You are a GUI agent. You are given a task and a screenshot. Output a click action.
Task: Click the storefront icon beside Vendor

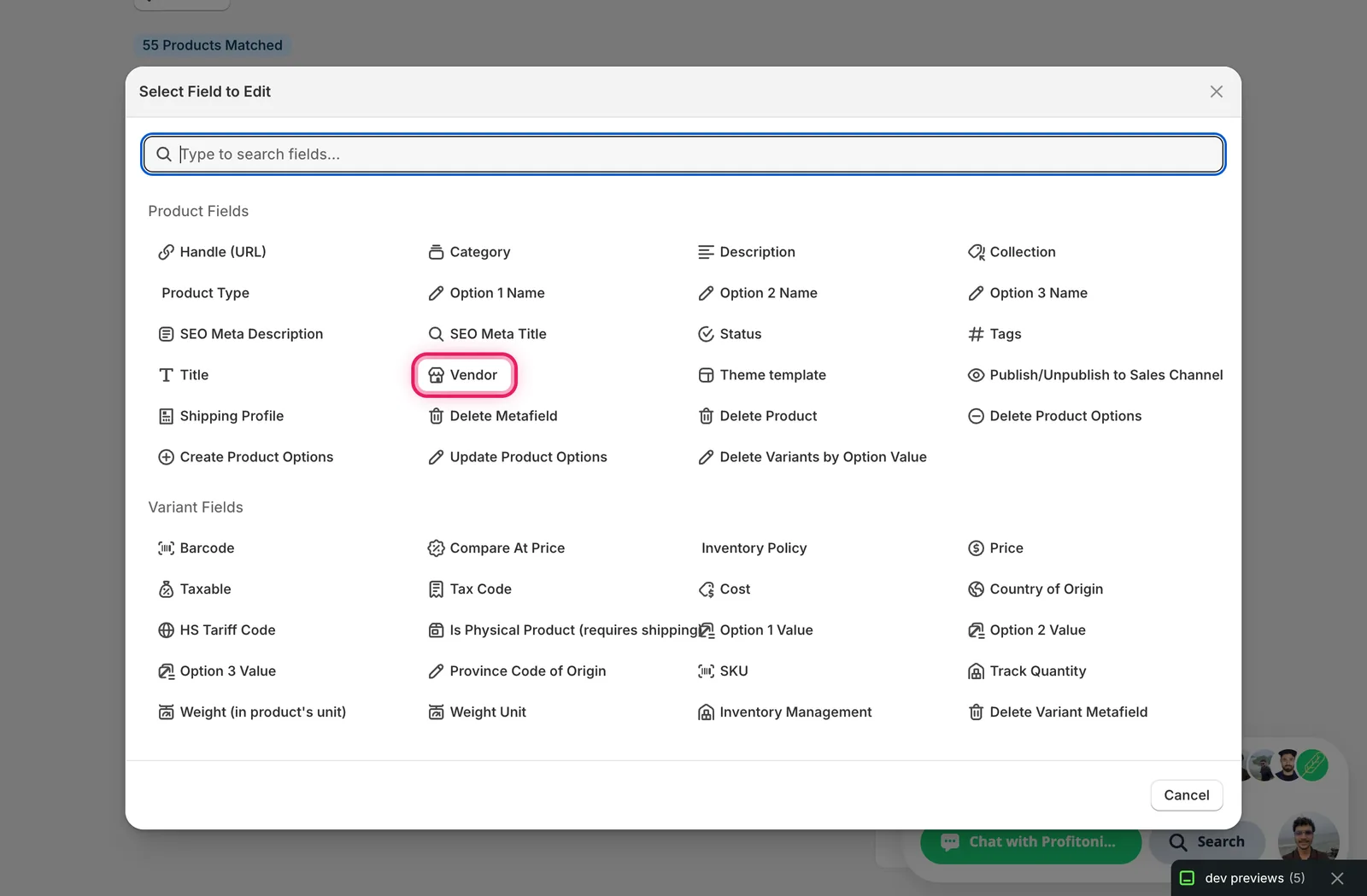tap(436, 375)
